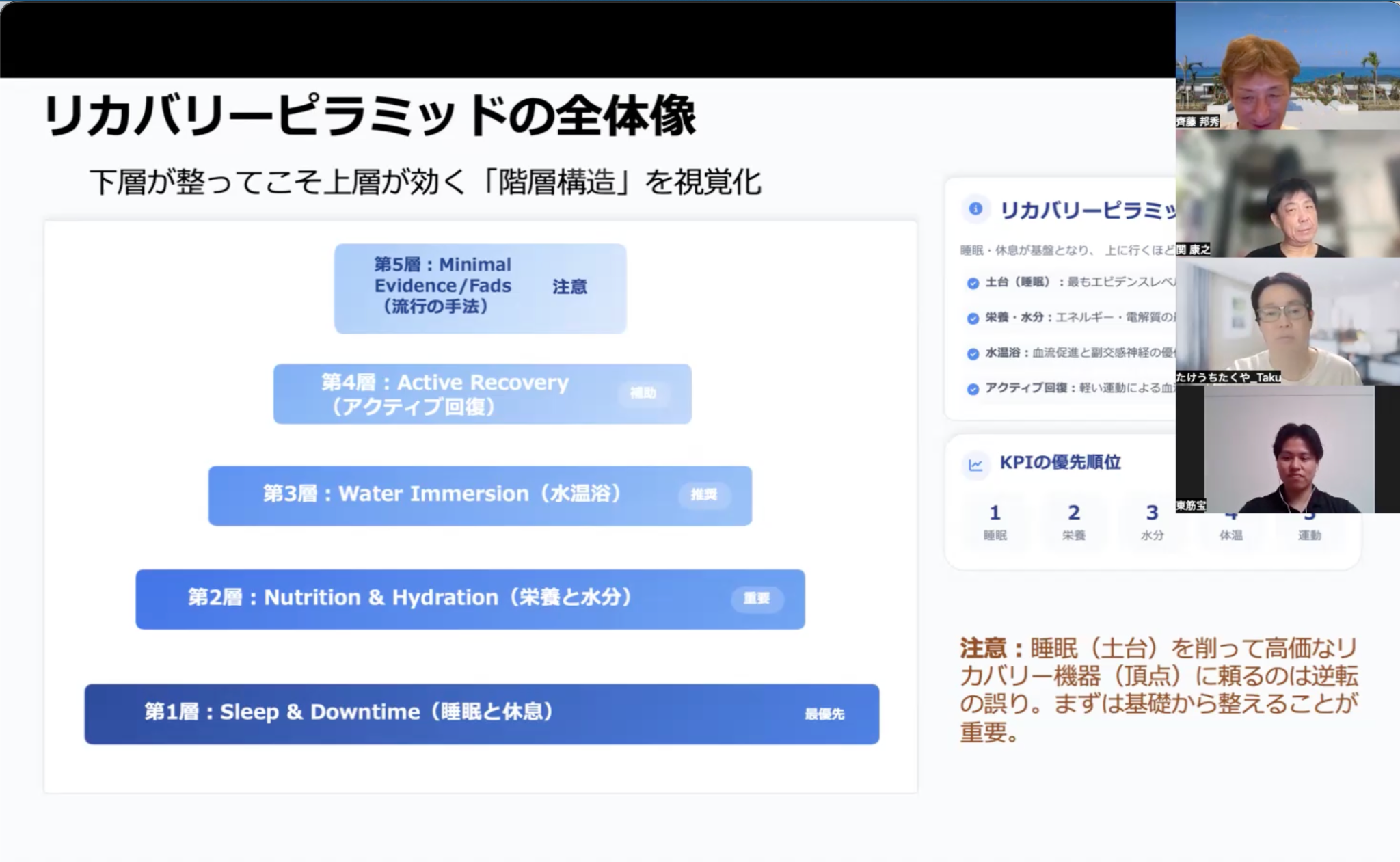
Task: Click the 補助 badge on Active Recovery layer
Action: [643, 393]
